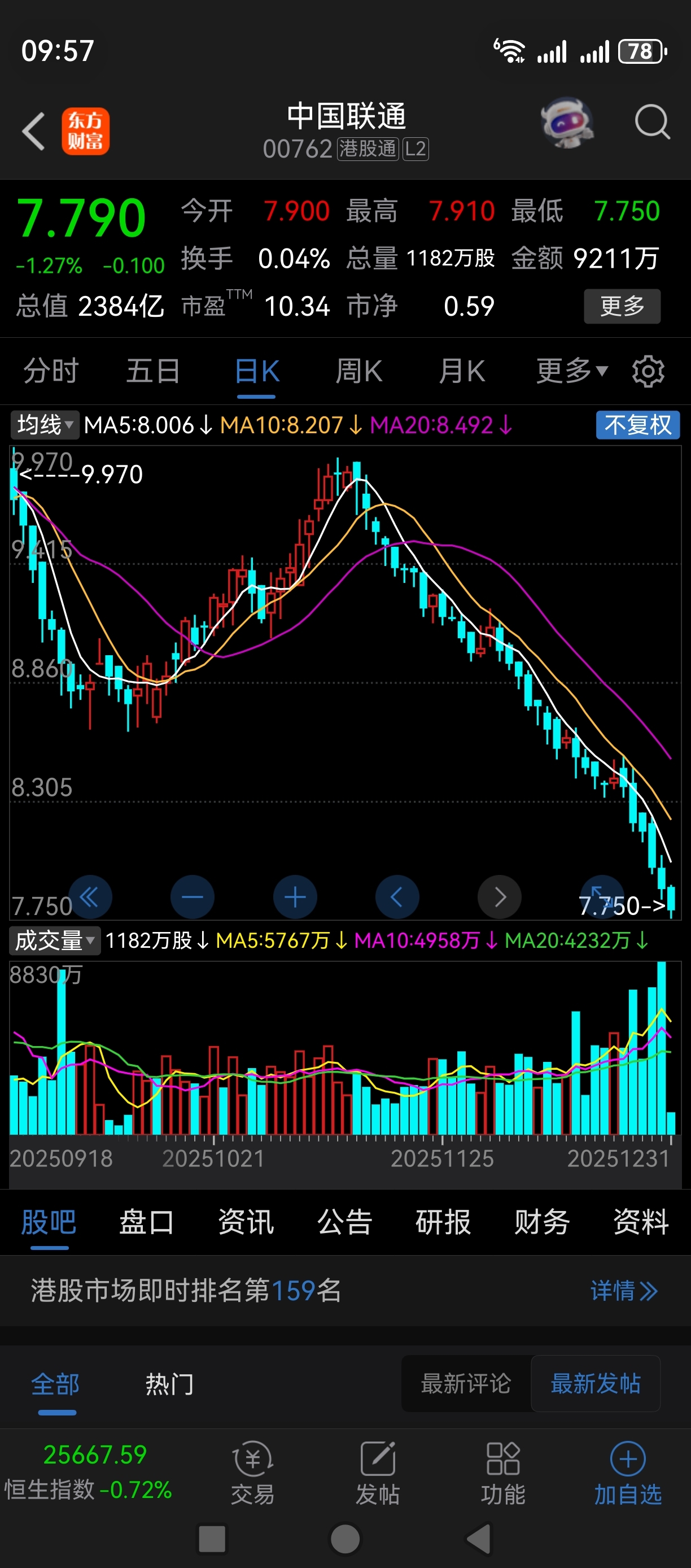Tap MA20:8.492 moving average label

click(x=441, y=425)
